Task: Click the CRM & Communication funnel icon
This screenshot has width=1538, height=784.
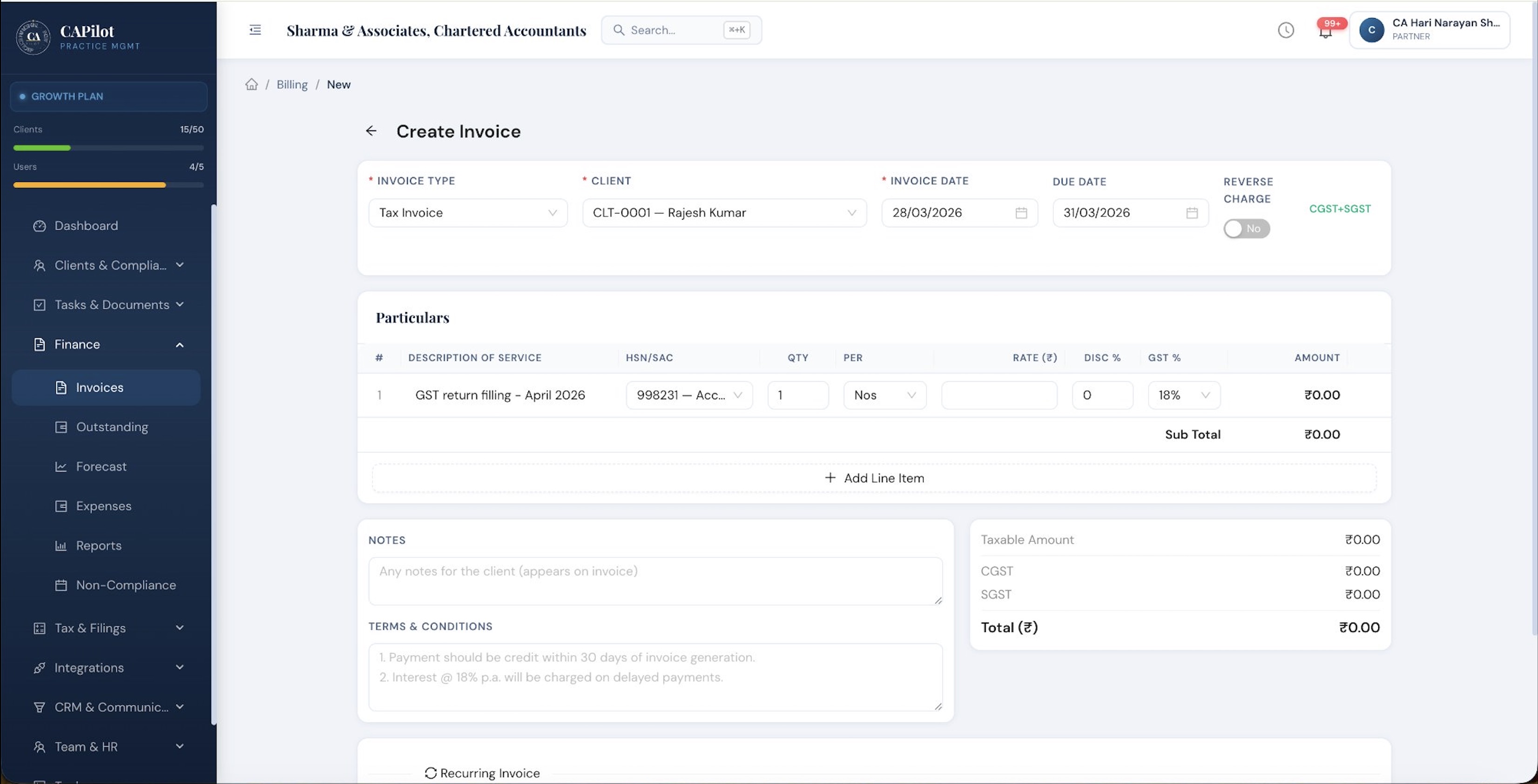Action: [40, 707]
